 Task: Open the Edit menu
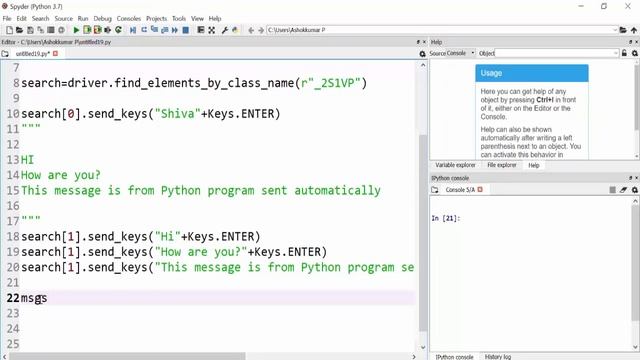[x=22, y=19]
